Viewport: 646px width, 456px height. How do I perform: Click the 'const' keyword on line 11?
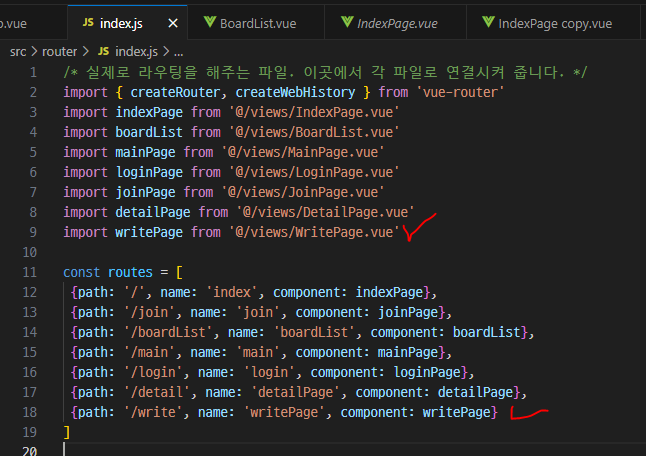coord(82,272)
